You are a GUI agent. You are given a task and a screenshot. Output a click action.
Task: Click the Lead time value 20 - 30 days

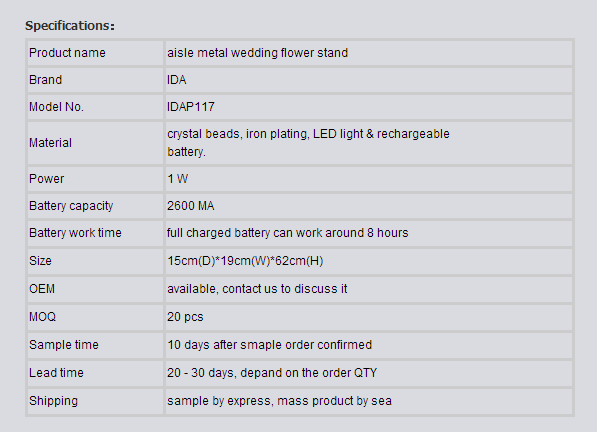pos(272,373)
